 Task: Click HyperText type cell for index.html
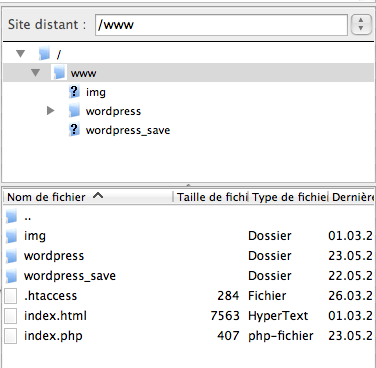(278, 316)
